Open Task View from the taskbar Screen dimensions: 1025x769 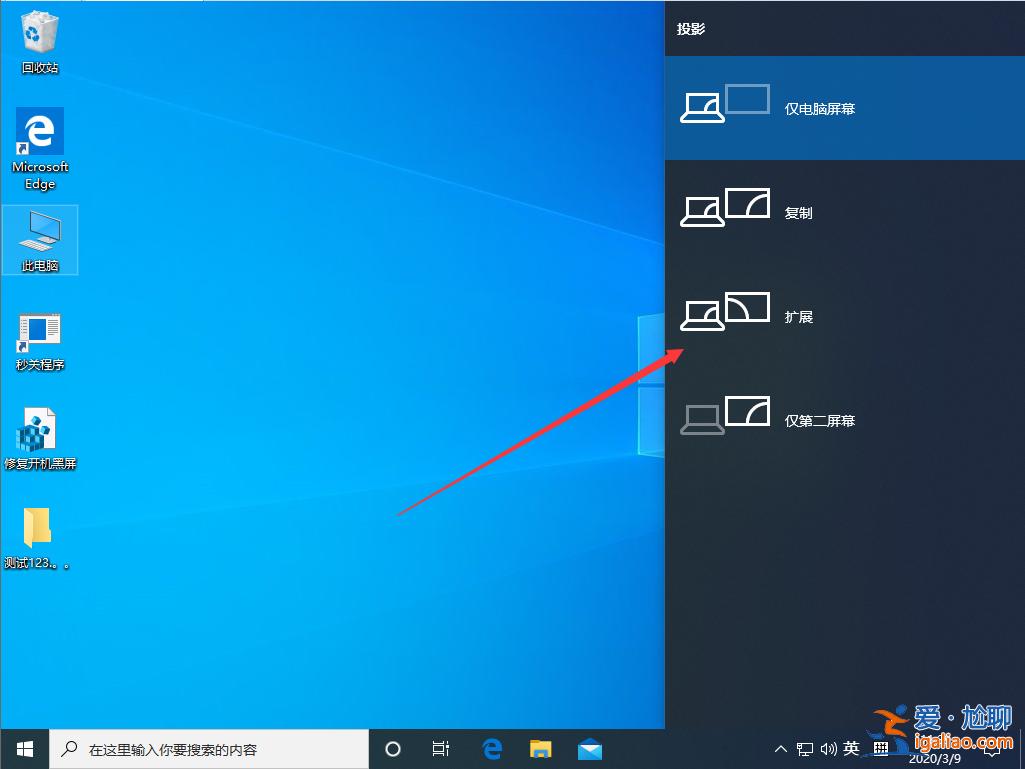pos(441,748)
